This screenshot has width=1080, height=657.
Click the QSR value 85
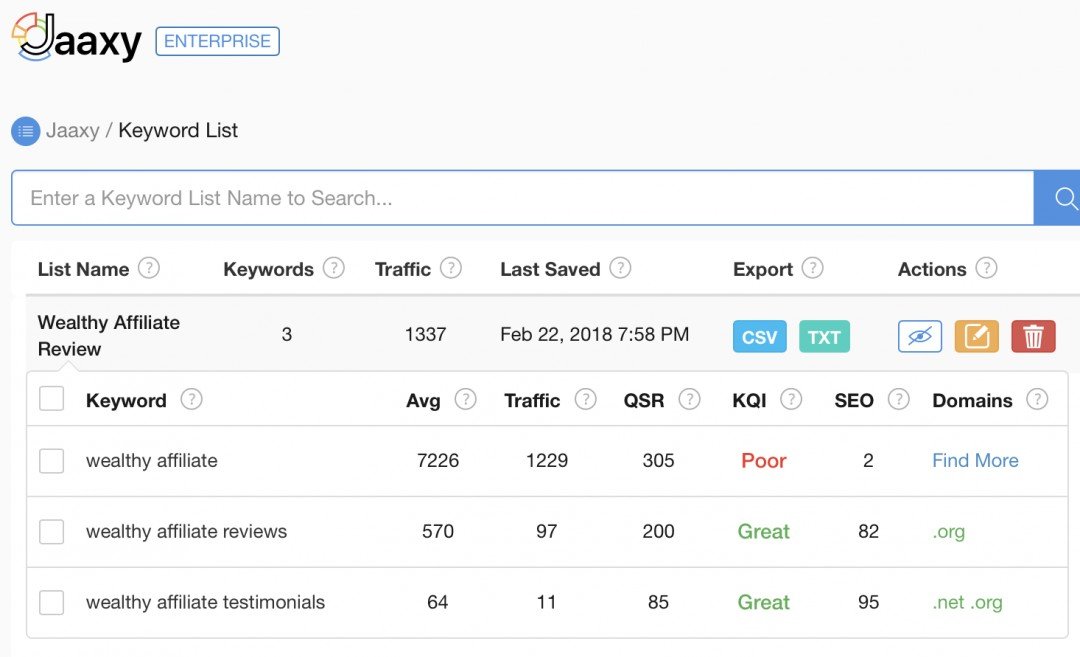658,602
